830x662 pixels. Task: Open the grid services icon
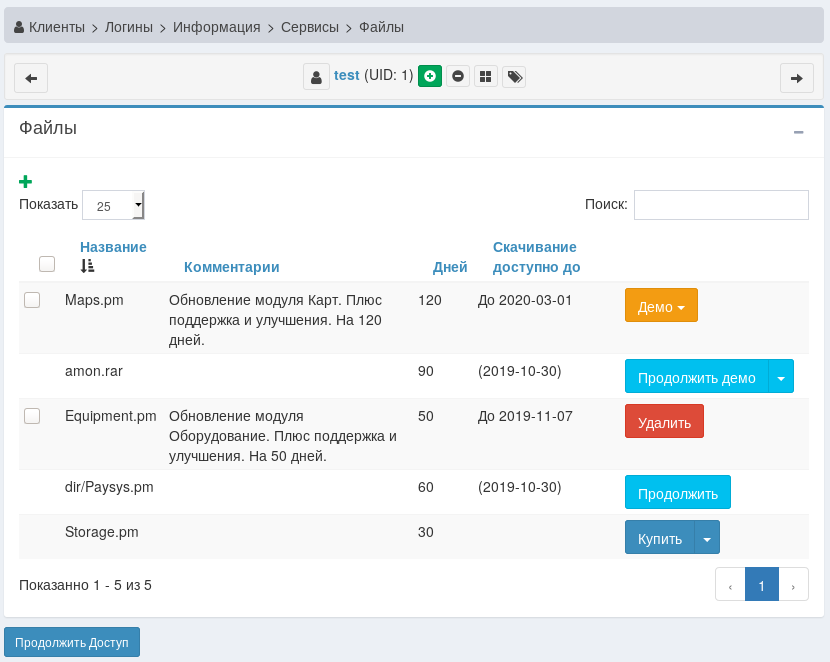[x=486, y=76]
